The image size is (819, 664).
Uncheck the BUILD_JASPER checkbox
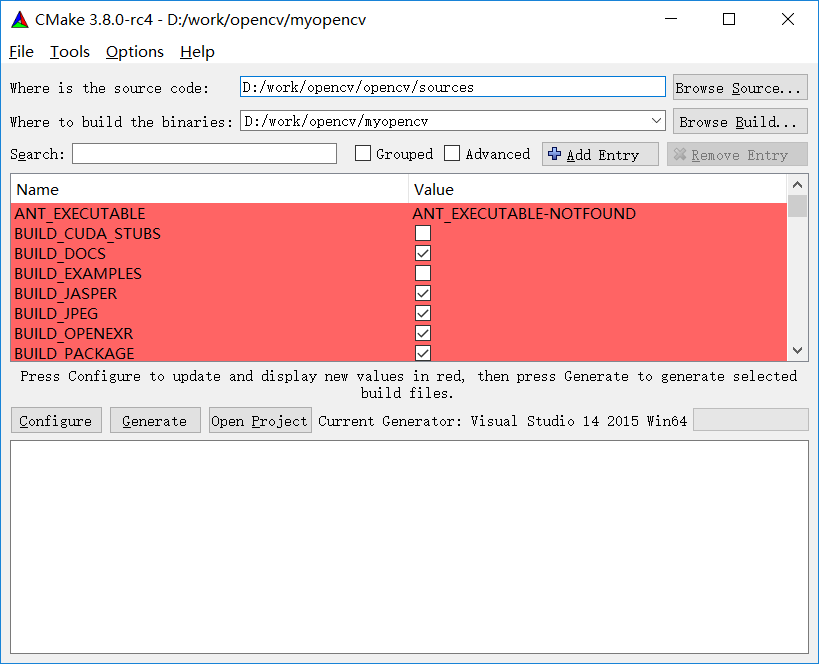click(x=423, y=293)
